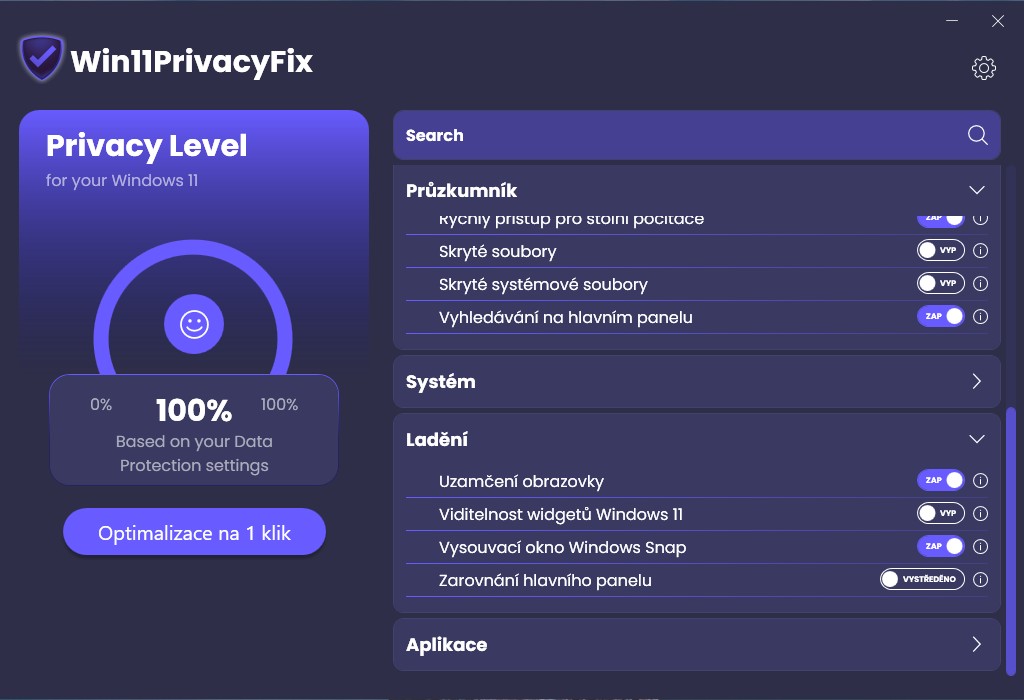
Task: Turn off Uzamčení obrazovky switch
Action: pos(940,481)
